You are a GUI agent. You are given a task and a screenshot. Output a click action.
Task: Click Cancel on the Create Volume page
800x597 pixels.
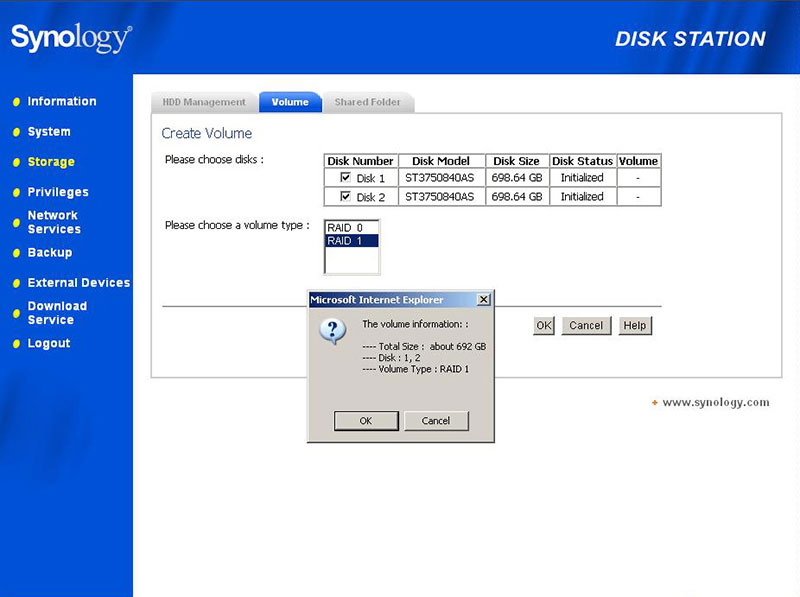point(586,326)
